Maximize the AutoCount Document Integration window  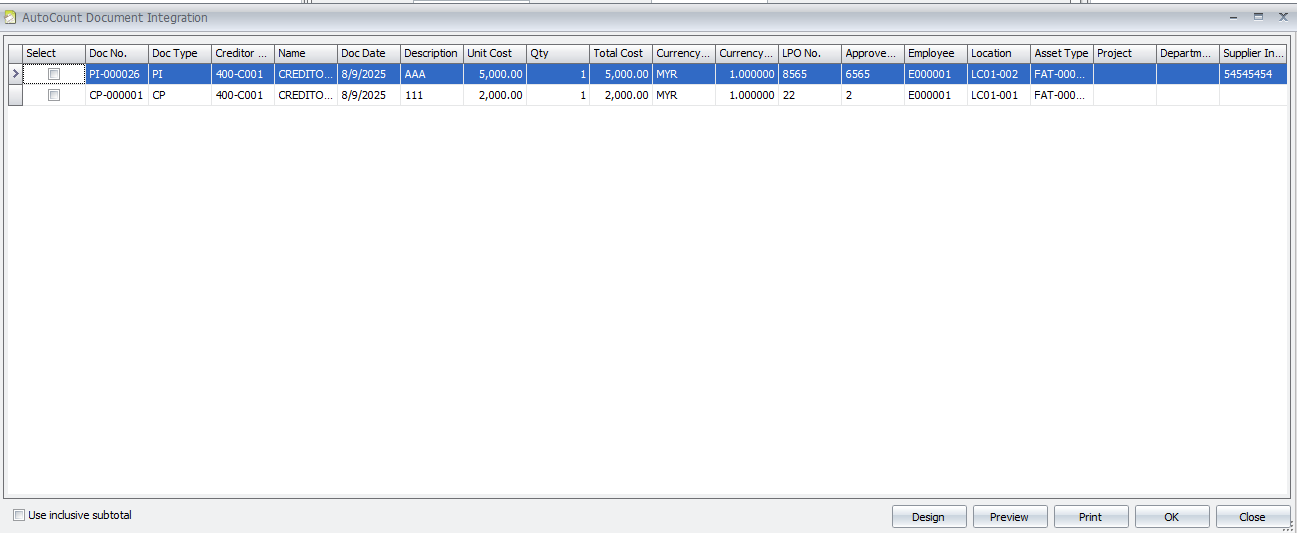[x=1258, y=17]
